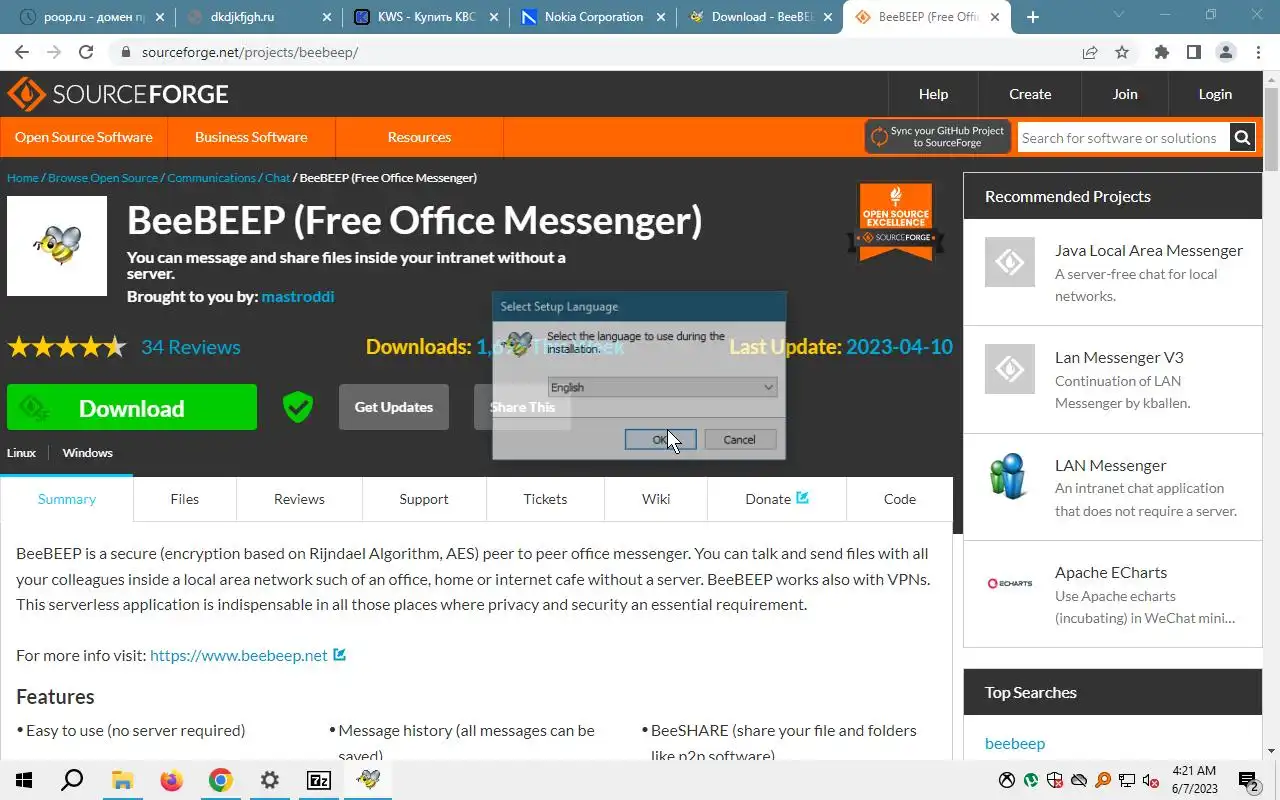
Task: Click the share page icon in address bar
Action: [1090, 52]
